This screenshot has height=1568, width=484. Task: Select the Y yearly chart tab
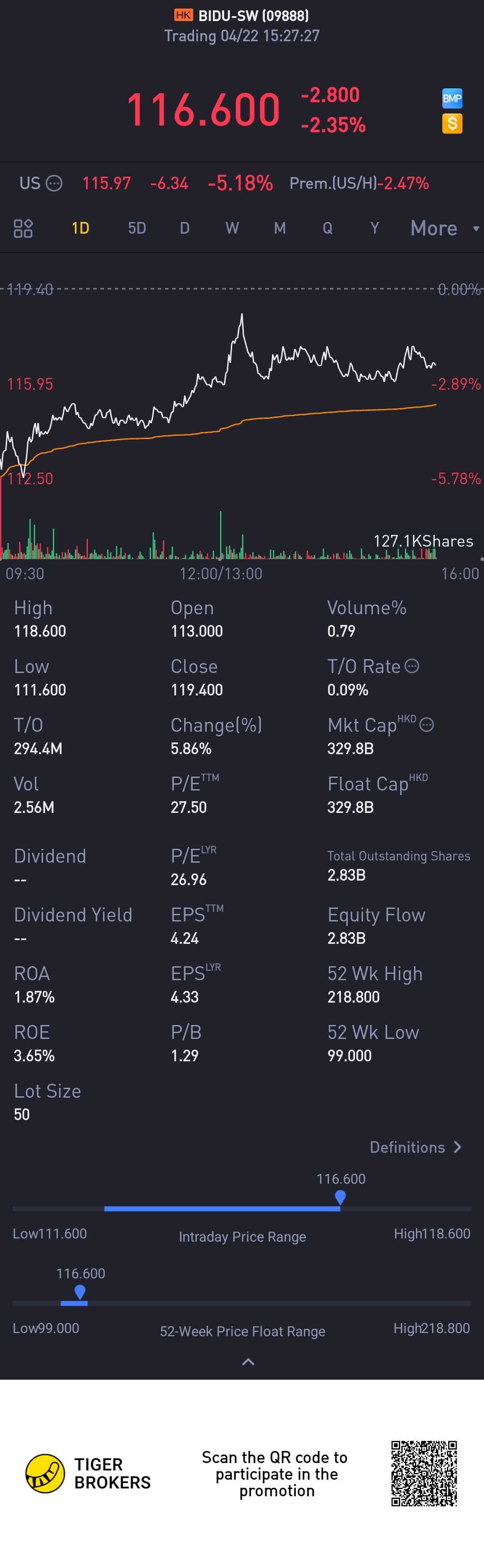[x=375, y=228]
